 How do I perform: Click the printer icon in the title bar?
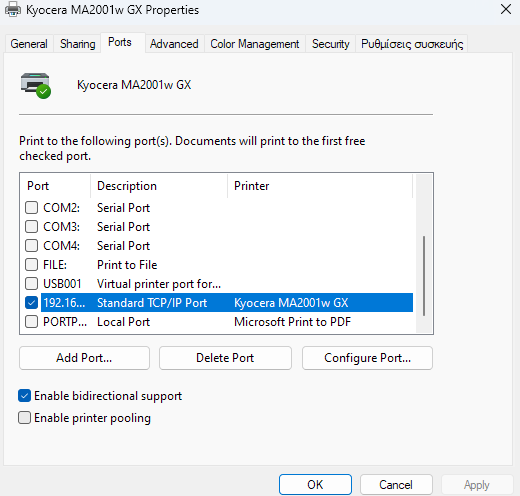[x=13, y=9]
